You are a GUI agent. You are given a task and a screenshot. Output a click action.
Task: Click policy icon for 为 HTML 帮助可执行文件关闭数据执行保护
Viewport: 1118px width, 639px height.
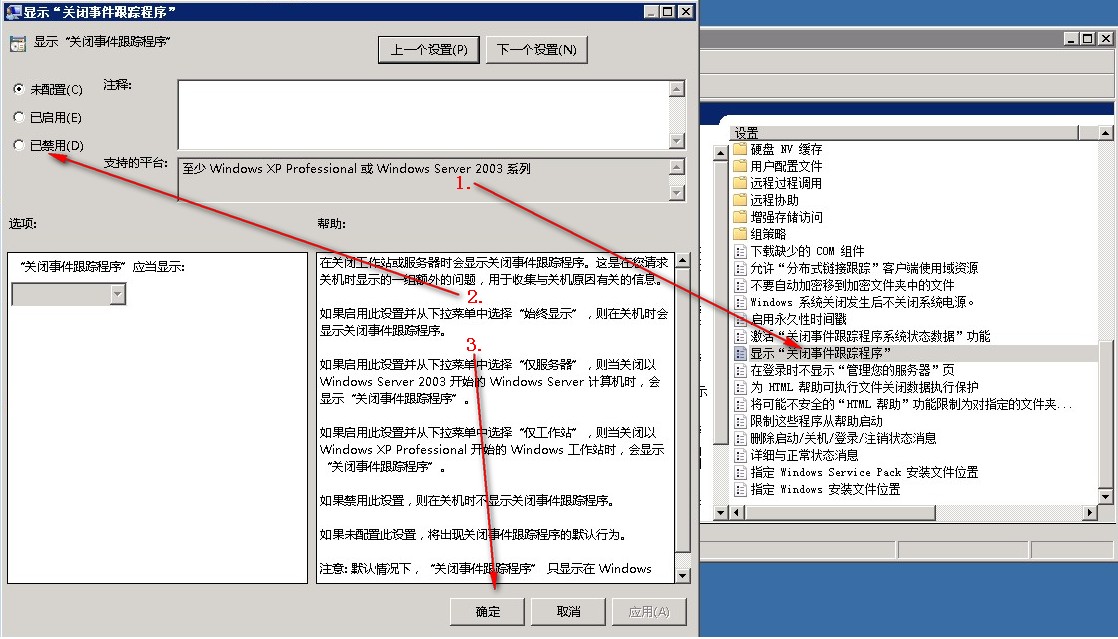[740, 387]
